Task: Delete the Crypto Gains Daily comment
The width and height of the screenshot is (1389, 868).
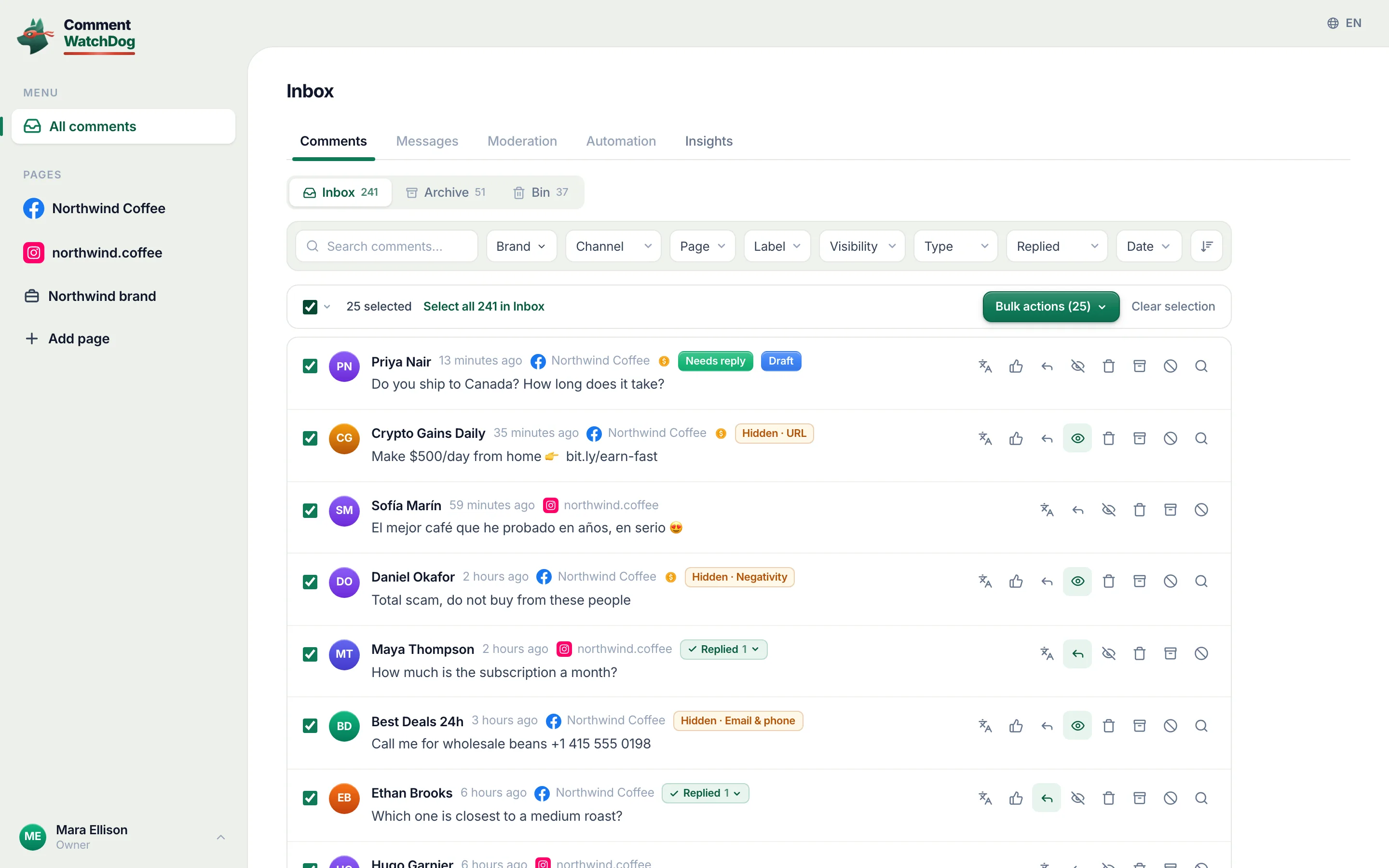Action: coord(1109,439)
